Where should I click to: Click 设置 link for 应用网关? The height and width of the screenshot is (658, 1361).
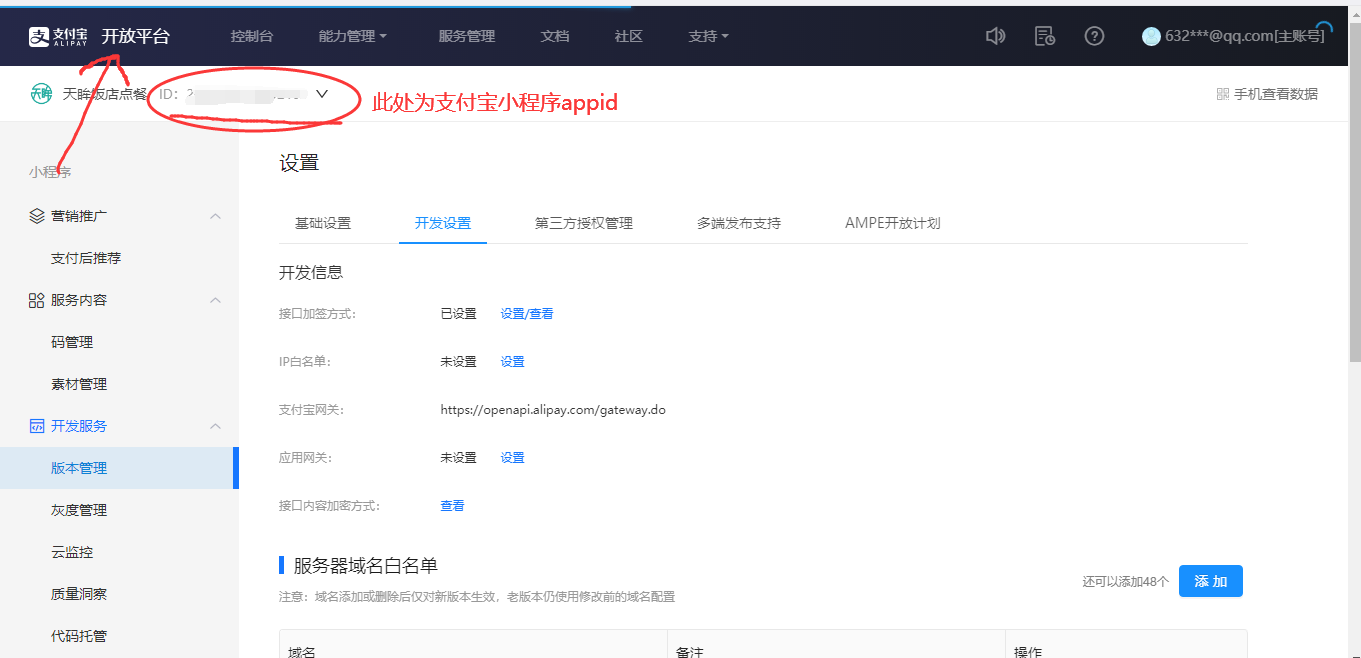pyautogui.click(x=513, y=458)
